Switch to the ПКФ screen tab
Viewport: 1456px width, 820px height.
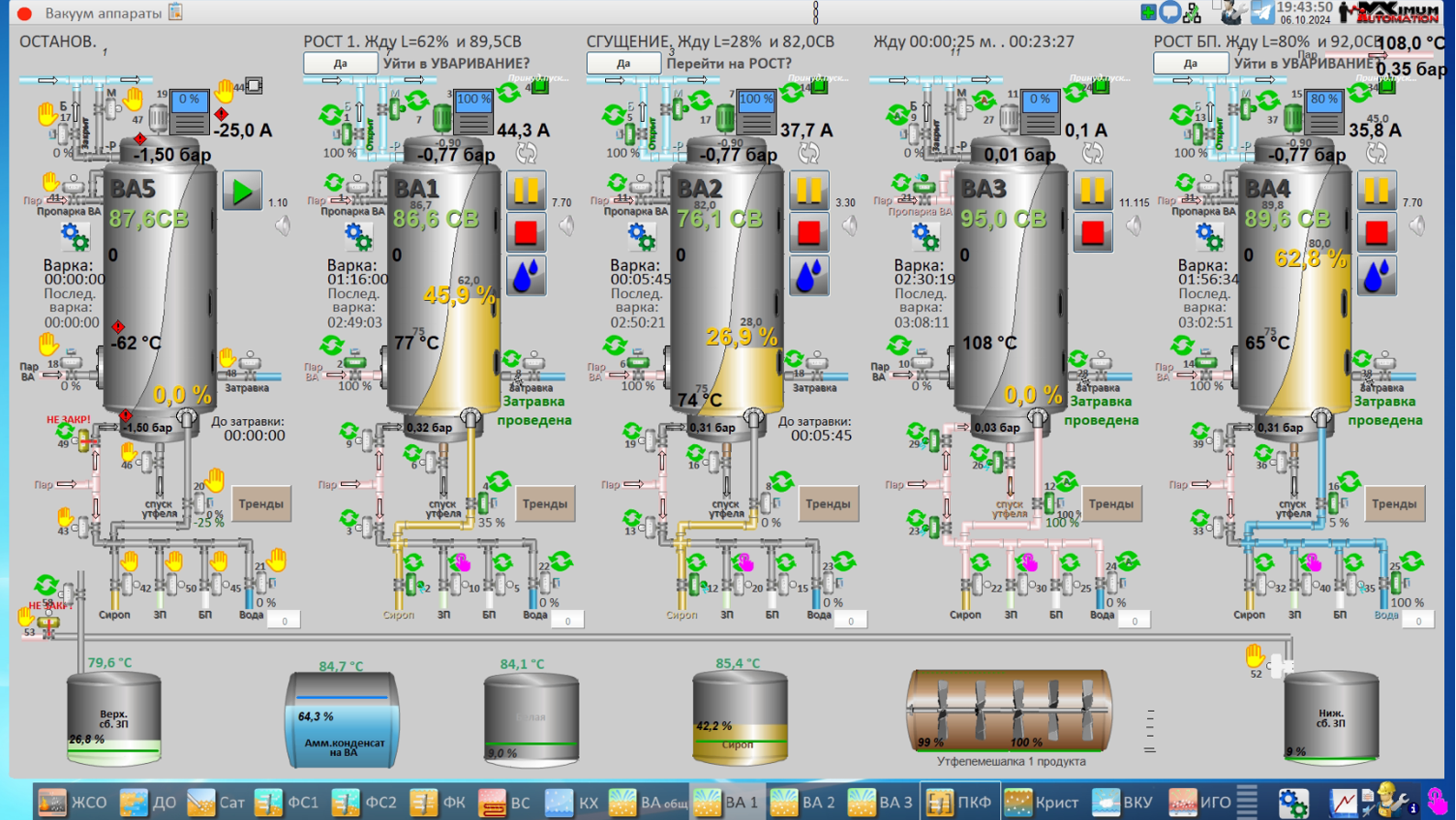[958, 803]
